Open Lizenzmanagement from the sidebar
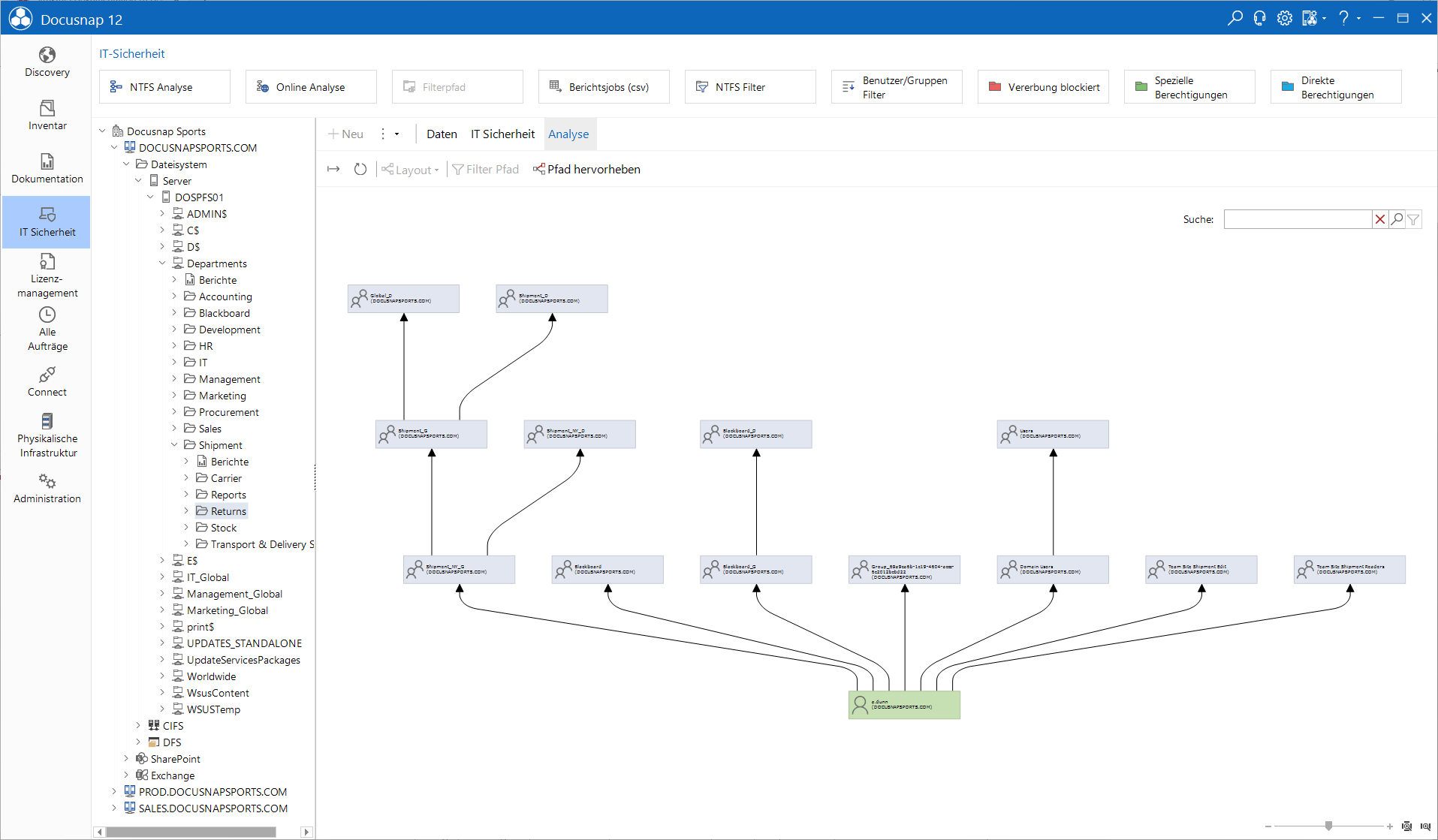The height and width of the screenshot is (840, 1438). [x=47, y=275]
